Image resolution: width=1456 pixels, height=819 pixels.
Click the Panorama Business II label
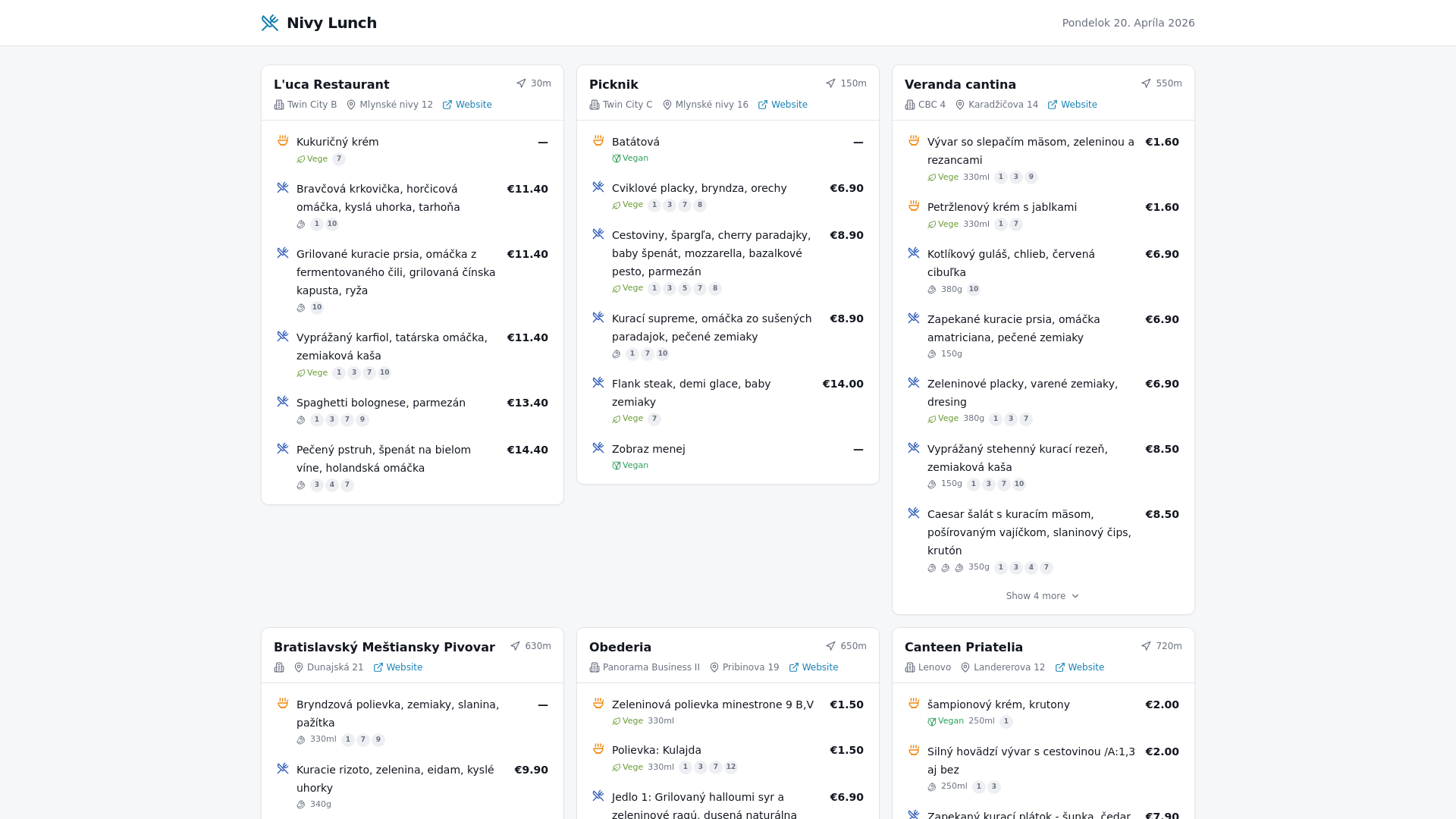click(651, 667)
